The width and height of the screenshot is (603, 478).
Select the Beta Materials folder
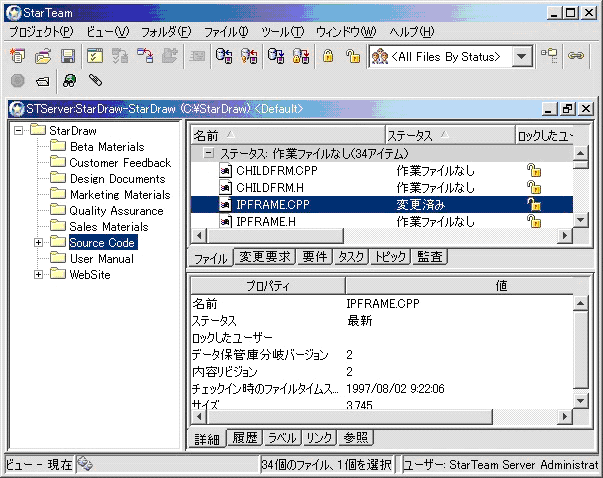[x=107, y=147]
